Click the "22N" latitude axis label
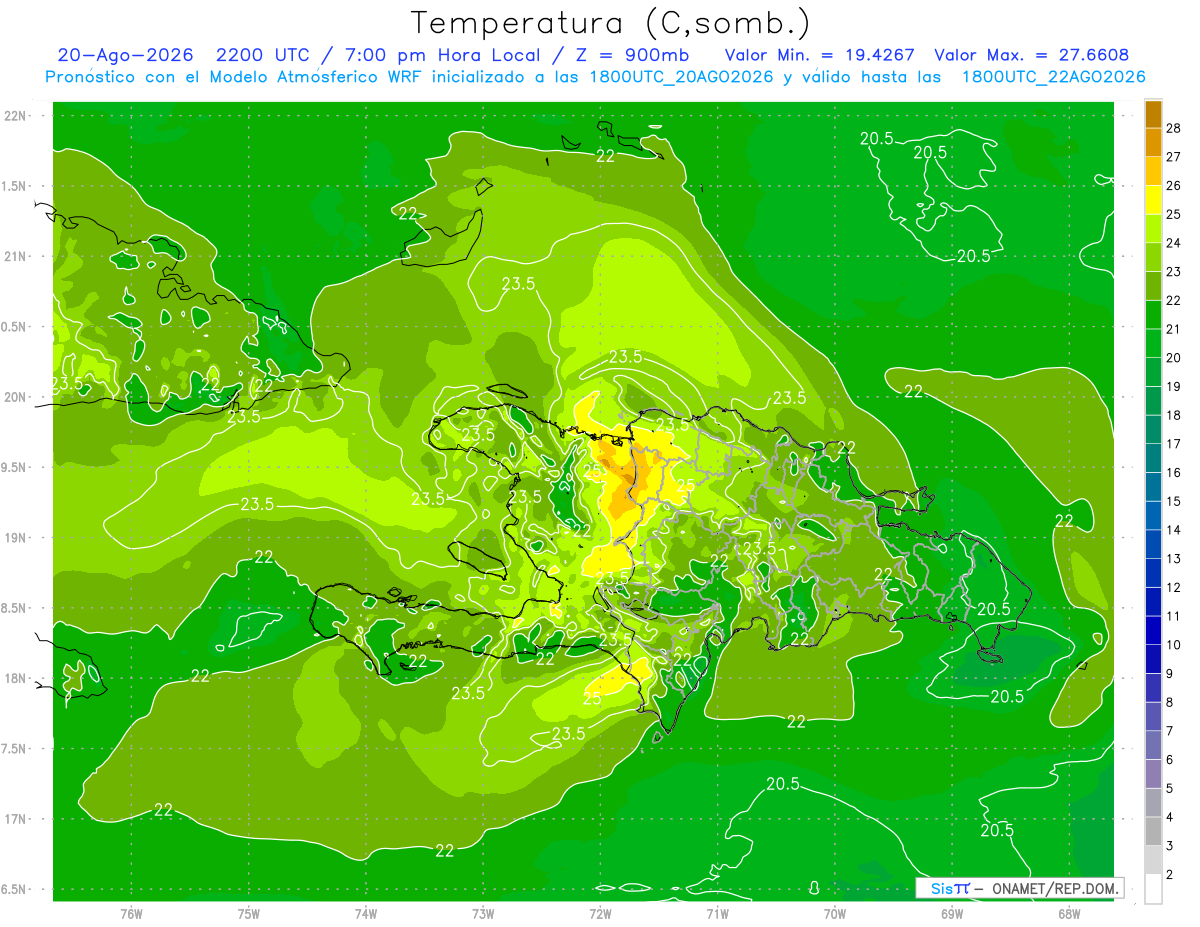The height and width of the screenshot is (927, 1200). click(15, 116)
